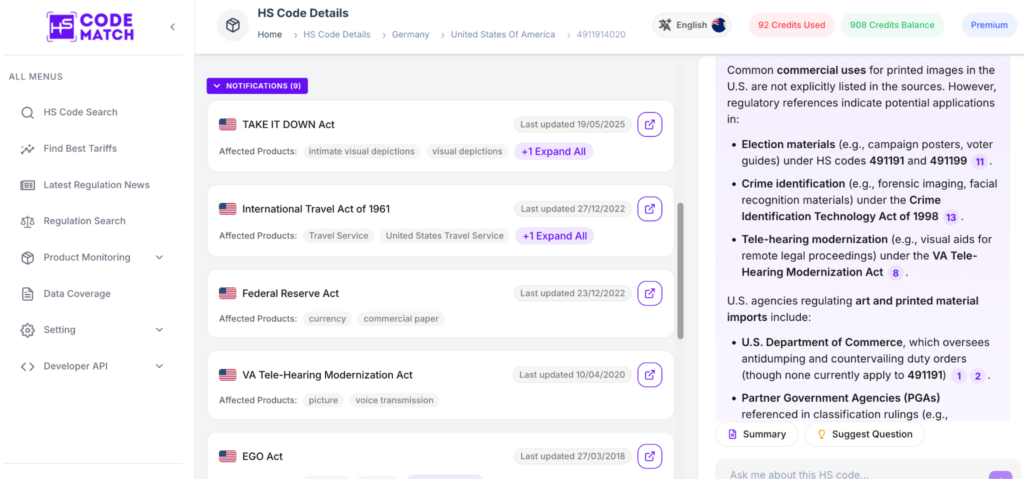Open external link for EGO Act
The height and width of the screenshot is (479, 1024).
650,456
